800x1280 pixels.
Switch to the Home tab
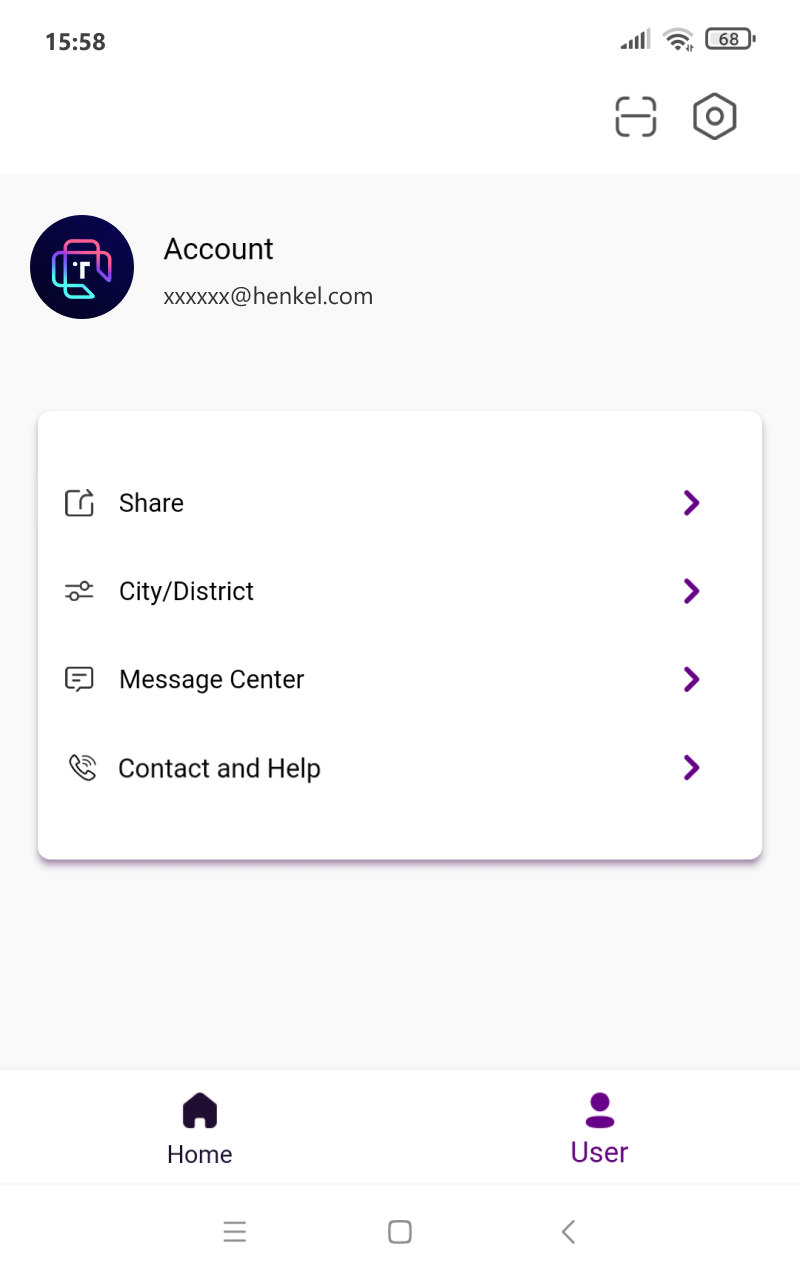pos(200,1128)
